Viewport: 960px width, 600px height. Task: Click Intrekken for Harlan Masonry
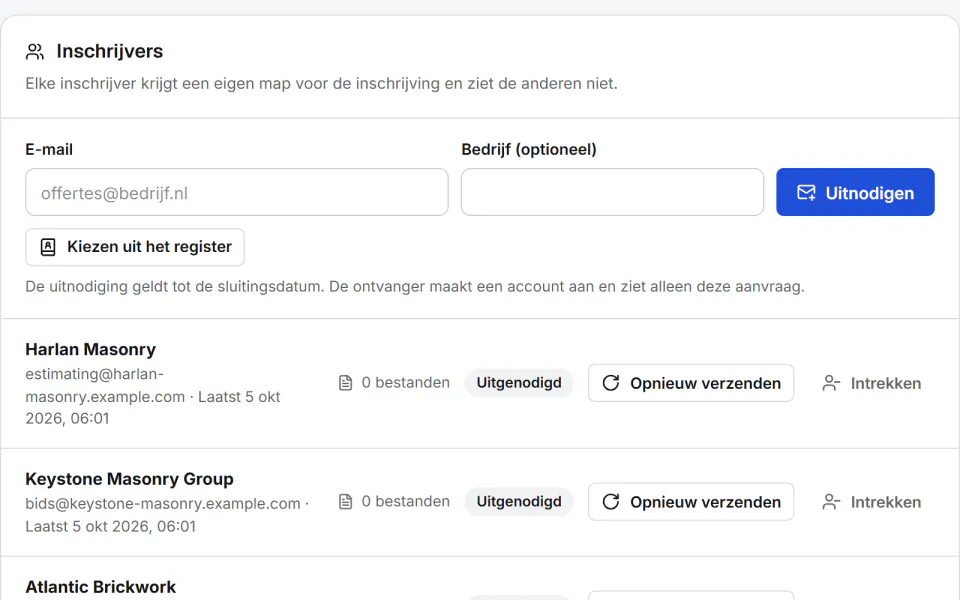(x=871, y=383)
